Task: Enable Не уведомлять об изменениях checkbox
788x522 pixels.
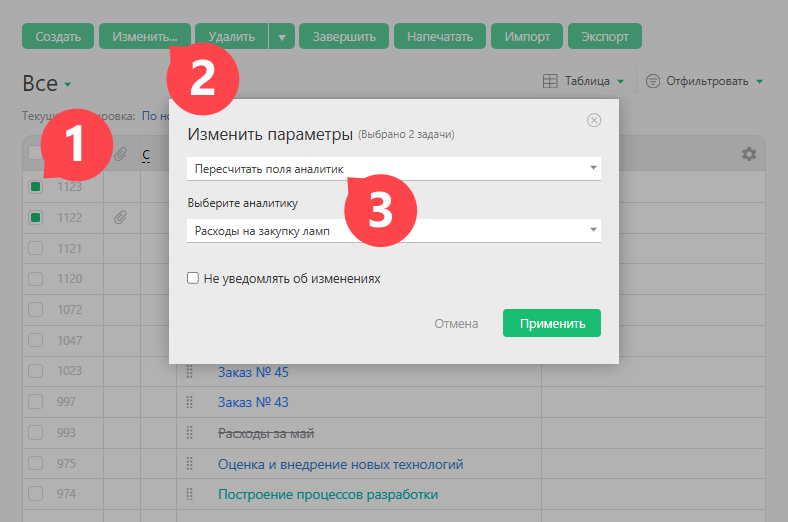Action: pyautogui.click(x=193, y=279)
